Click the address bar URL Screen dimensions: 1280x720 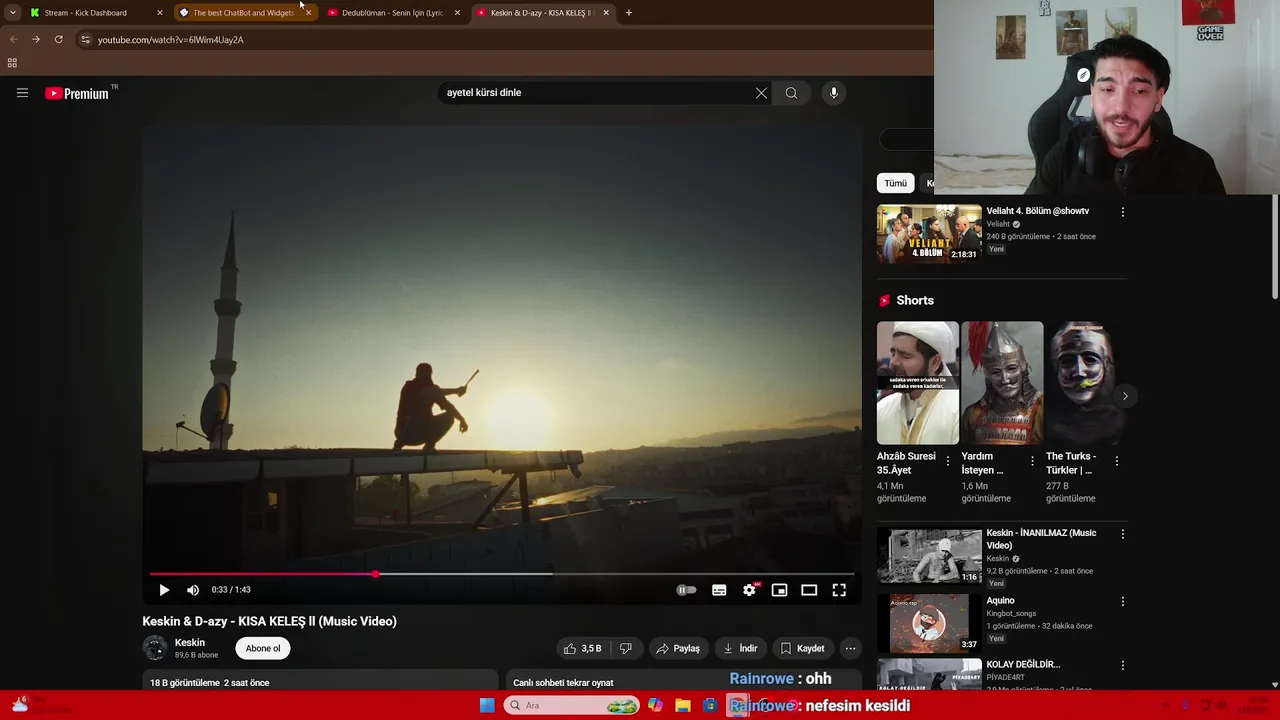[x=171, y=40]
